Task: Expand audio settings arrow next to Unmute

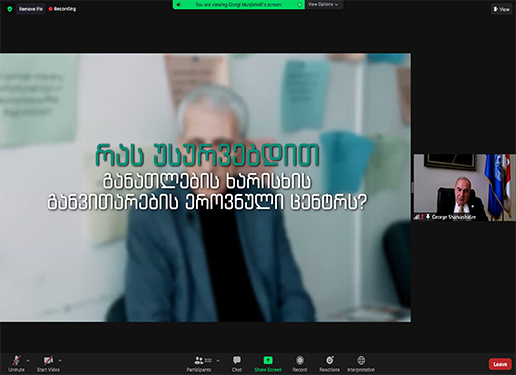Action: 28,360
